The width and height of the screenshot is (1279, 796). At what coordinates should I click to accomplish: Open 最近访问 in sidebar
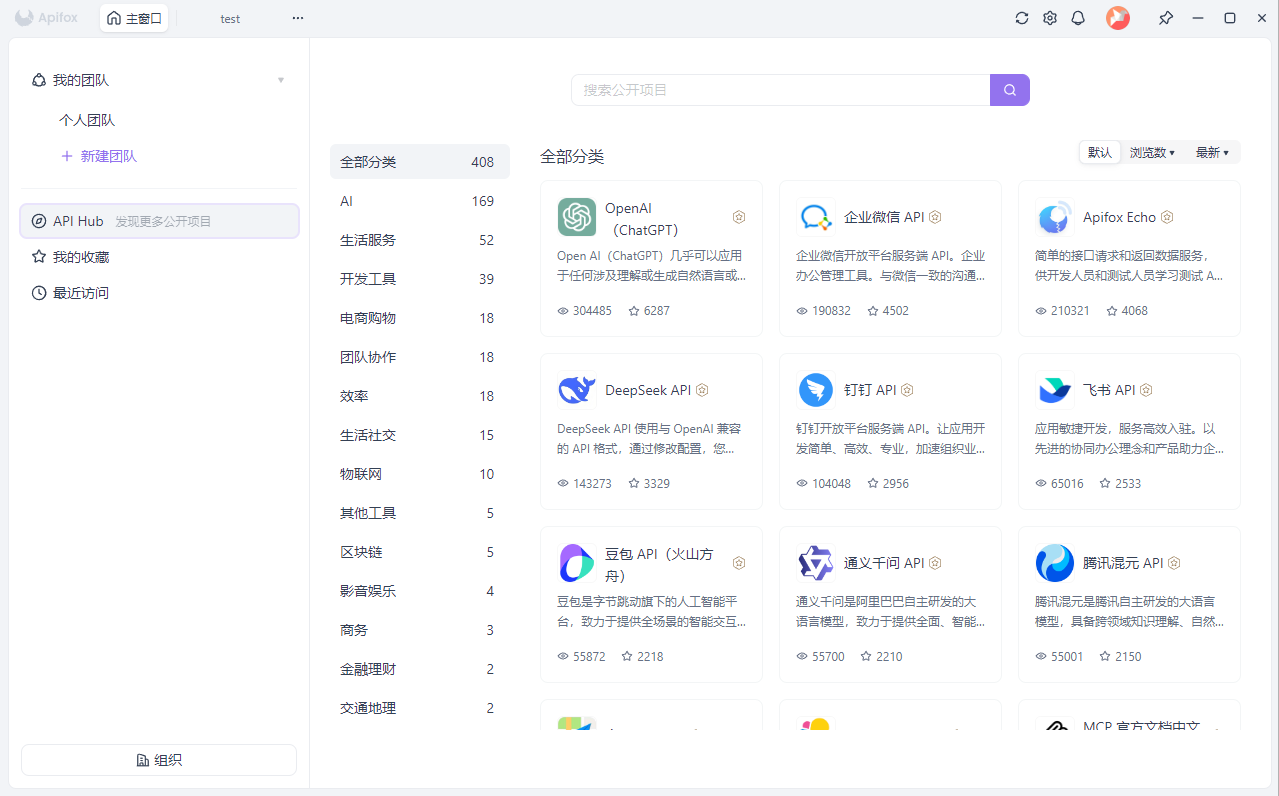tap(160, 293)
